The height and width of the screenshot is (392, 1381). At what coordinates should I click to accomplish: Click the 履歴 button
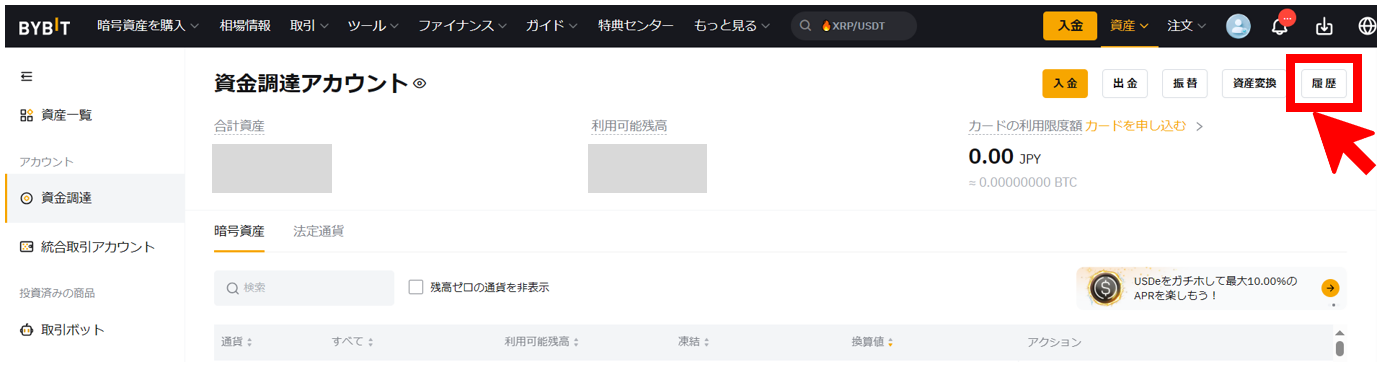[x=1323, y=84]
